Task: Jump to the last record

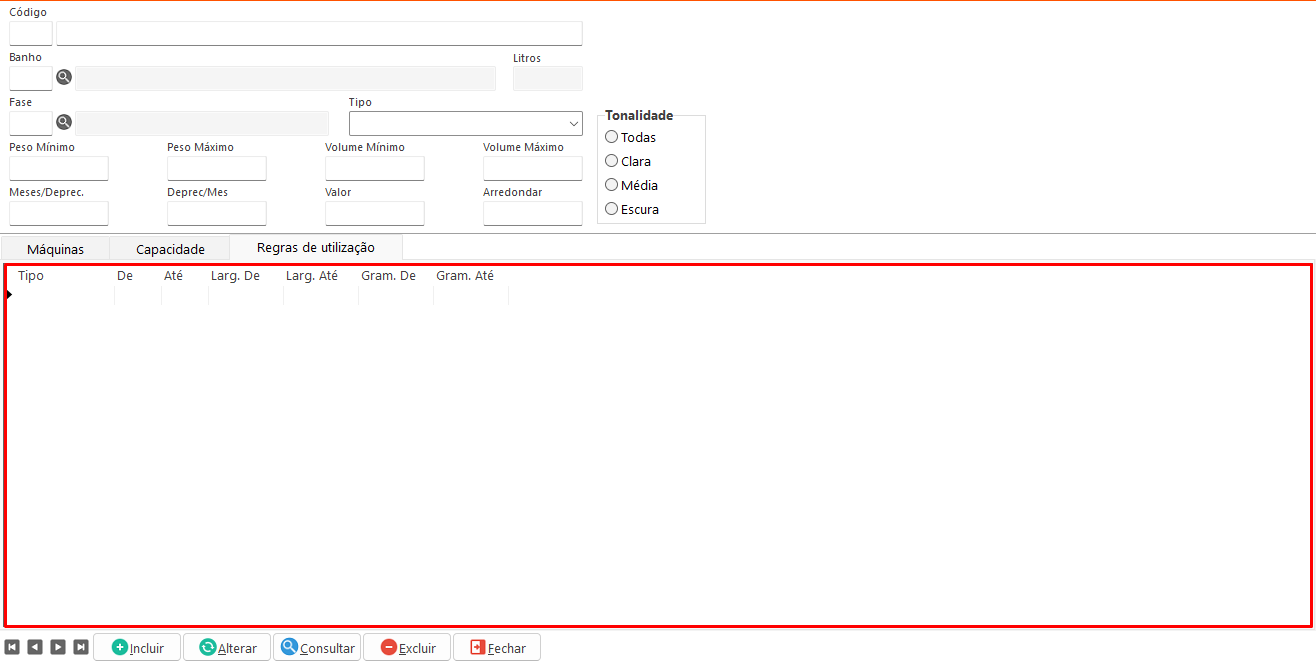Action: [81, 647]
